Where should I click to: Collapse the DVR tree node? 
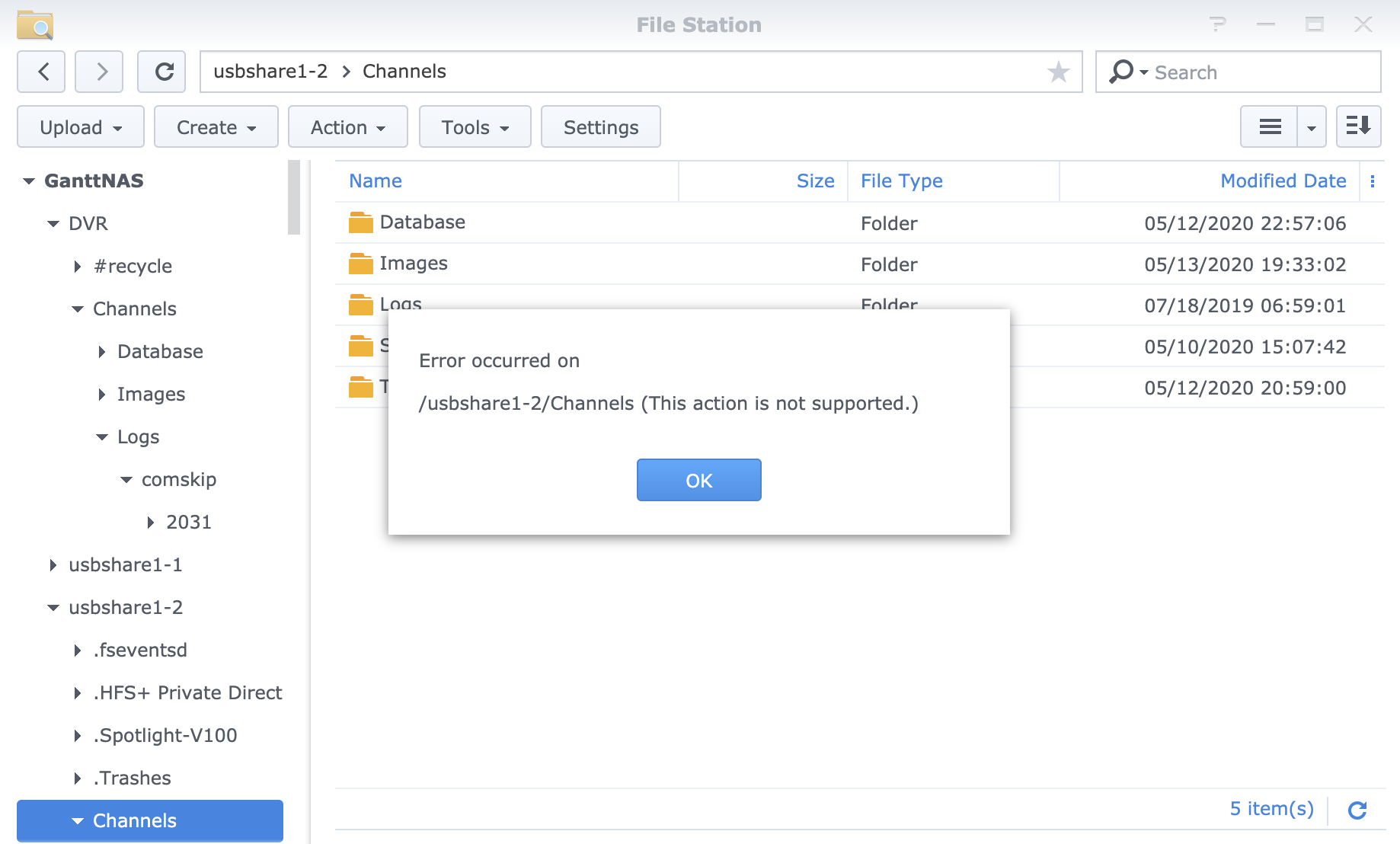pyautogui.click(x=53, y=224)
